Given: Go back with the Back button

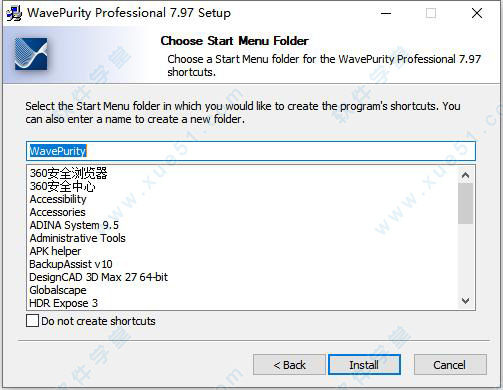Looking at the screenshot, I should click(289, 365).
